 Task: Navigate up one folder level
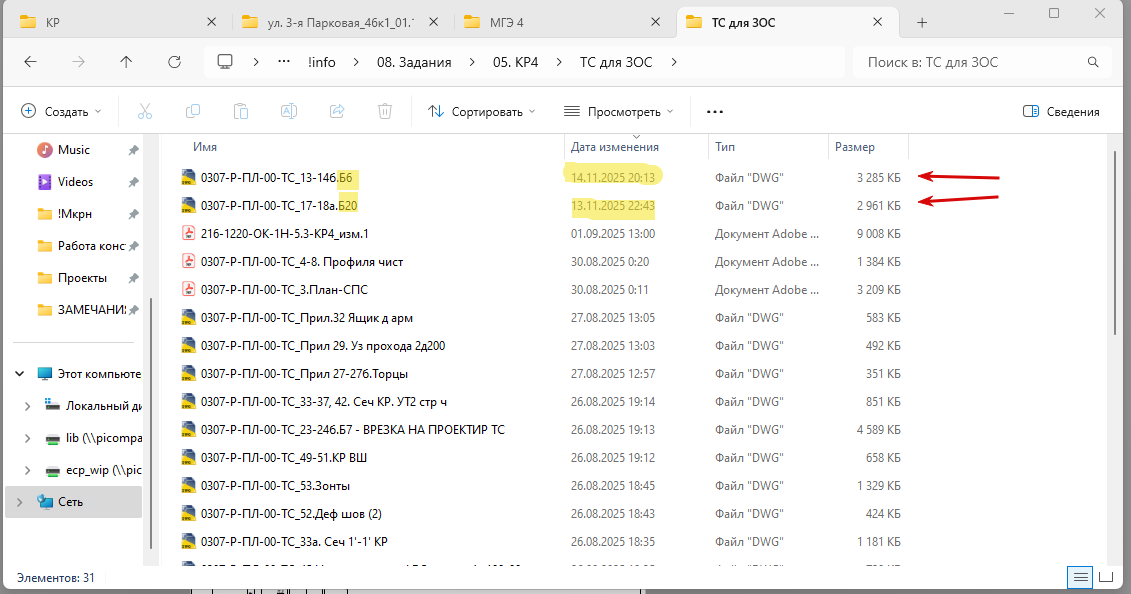click(126, 62)
